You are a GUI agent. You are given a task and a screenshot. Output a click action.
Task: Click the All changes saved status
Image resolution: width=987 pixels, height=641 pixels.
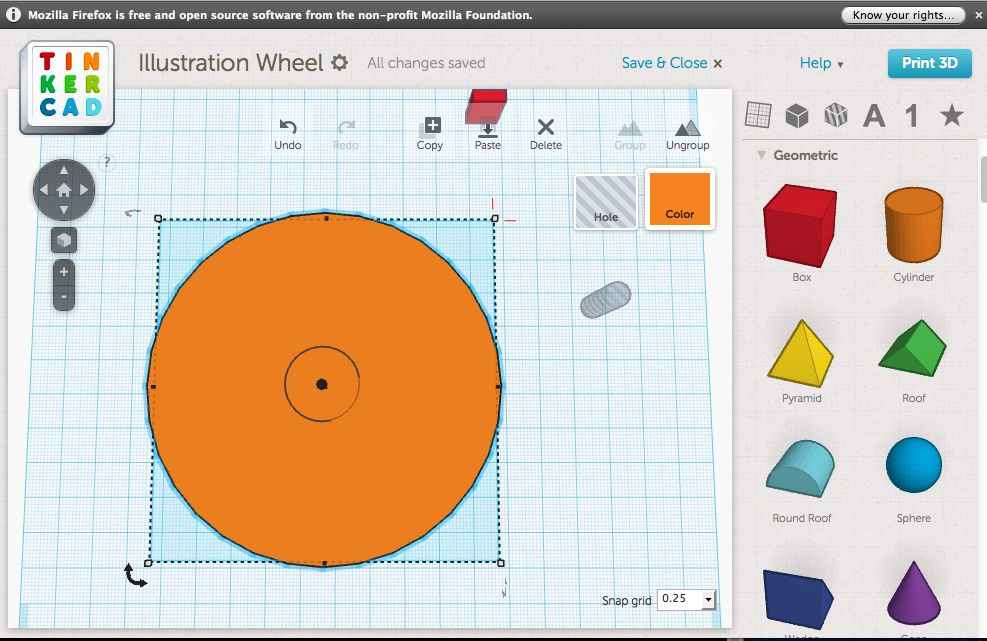pos(426,63)
